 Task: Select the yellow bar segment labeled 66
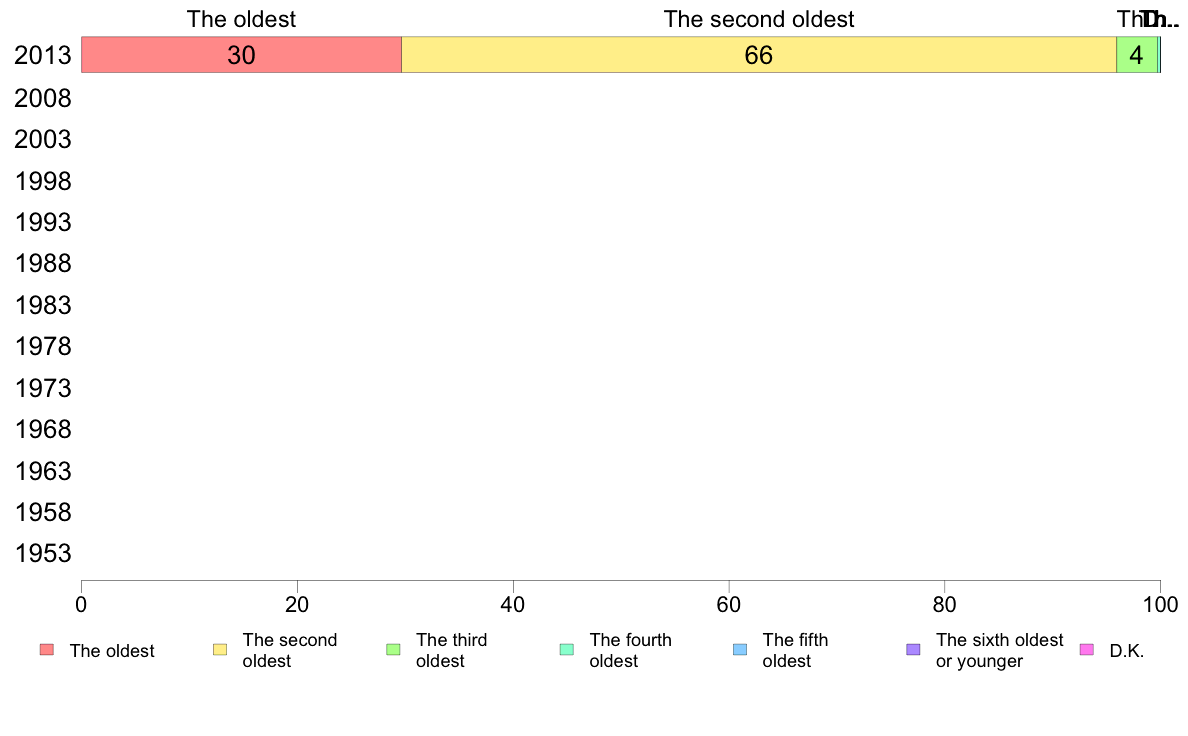point(758,55)
